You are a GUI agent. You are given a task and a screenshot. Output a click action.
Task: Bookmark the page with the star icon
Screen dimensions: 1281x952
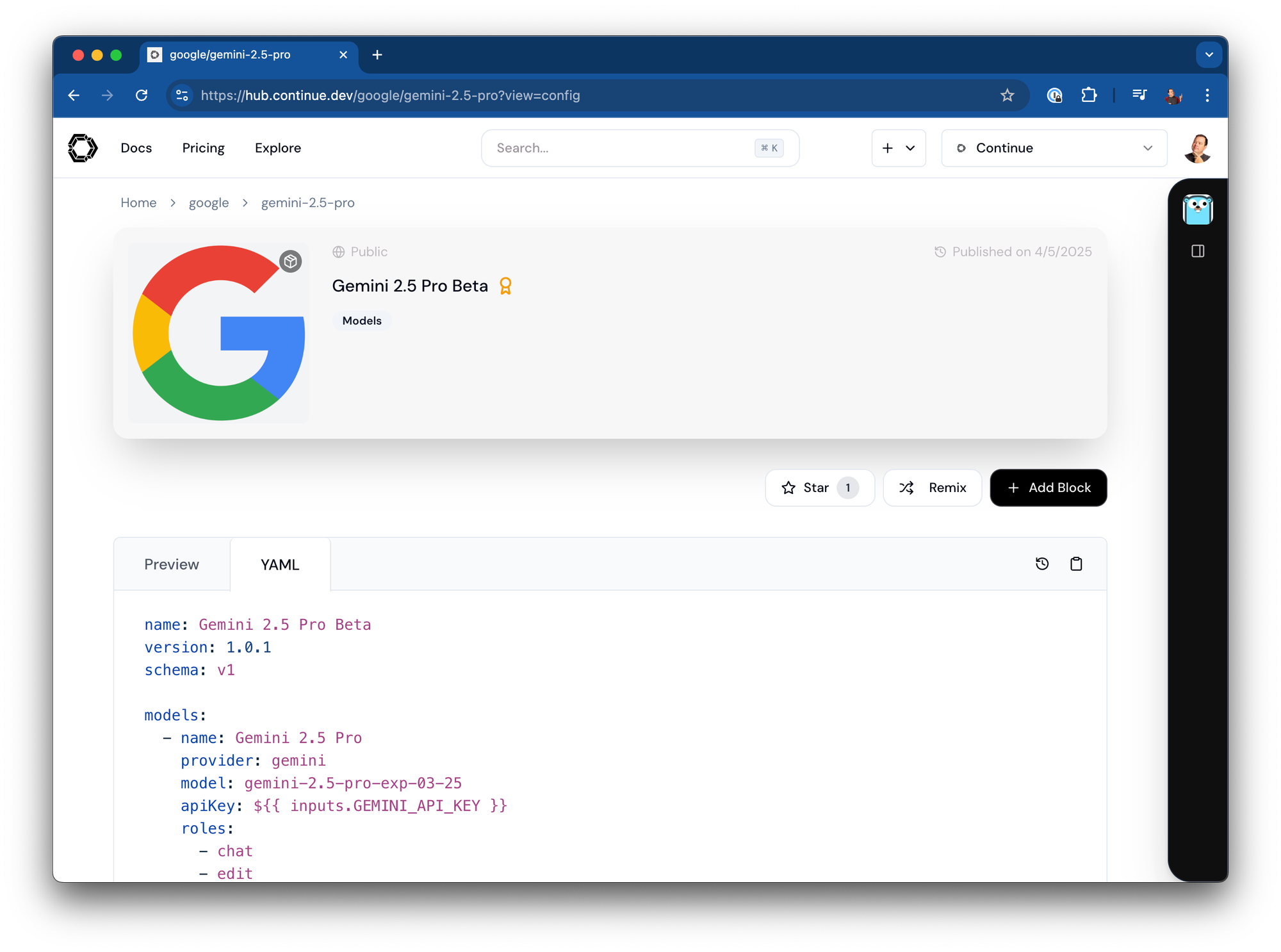[x=1007, y=95]
